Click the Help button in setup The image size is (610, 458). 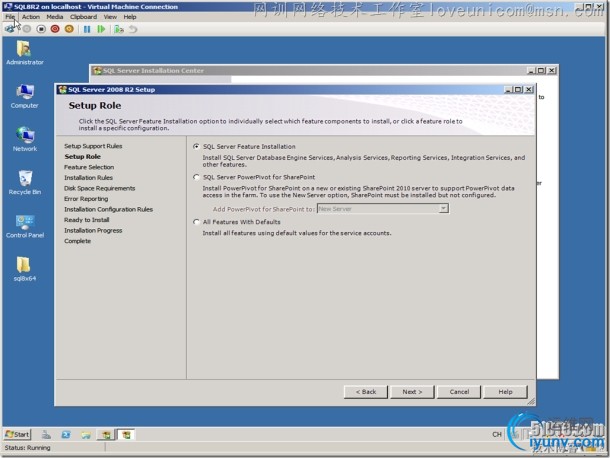[x=505, y=392]
